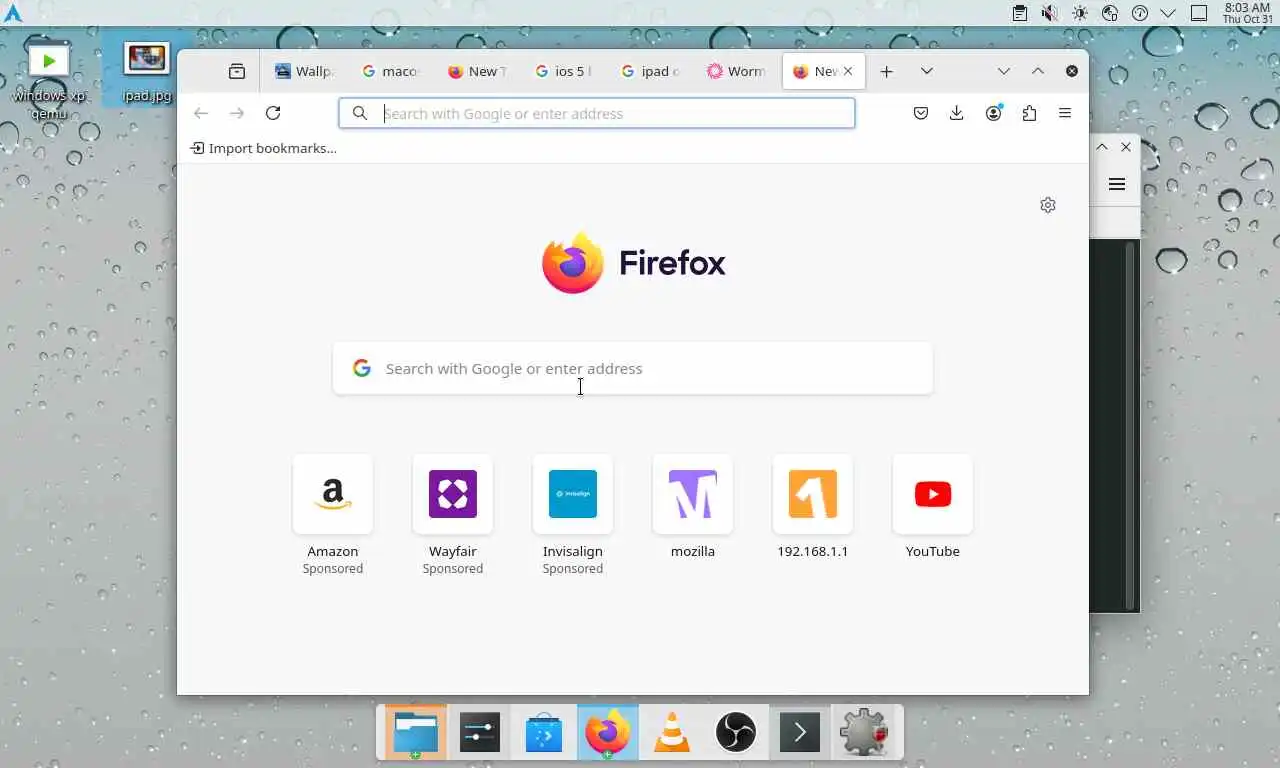Screen dimensions: 1280x768
Task: Open clipboard icon in system tray
Action: (x=1019, y=13)
